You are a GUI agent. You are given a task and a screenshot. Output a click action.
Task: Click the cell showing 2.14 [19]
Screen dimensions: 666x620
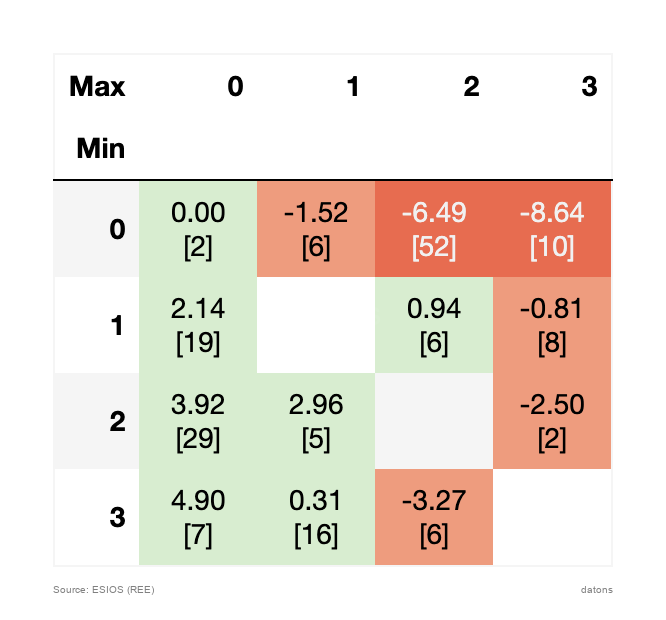[x=198, y=325]
